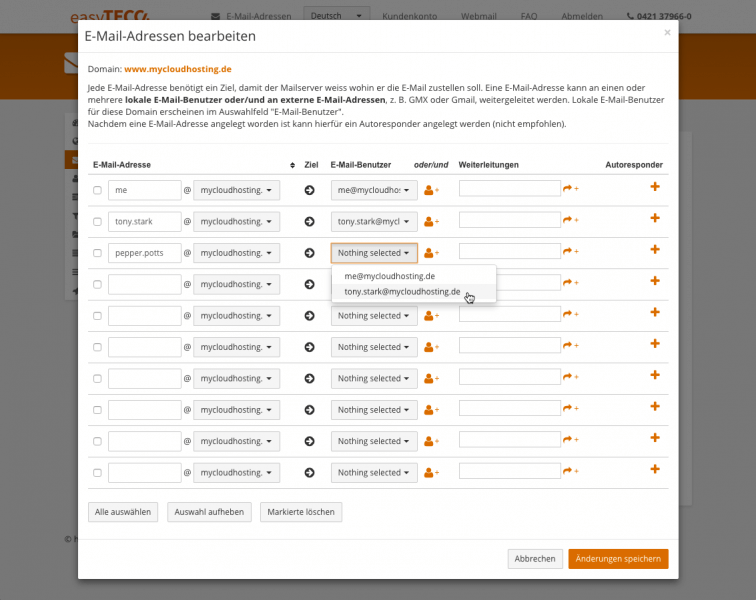Tick the checkbox in fifth row
The height and width of the screenshot is (600, 756).
coord(97,315)
